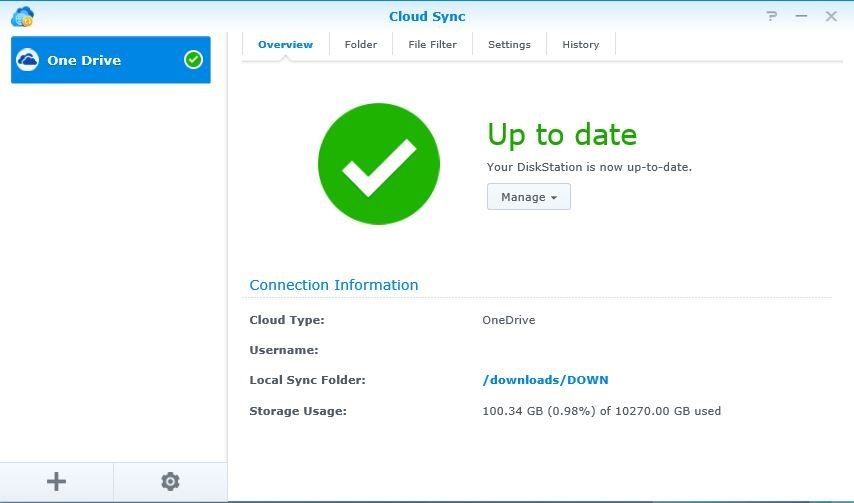Switch to the Overview tab
Screen dimensions: 854x503
pyautogui.click(x=285, y=44)
